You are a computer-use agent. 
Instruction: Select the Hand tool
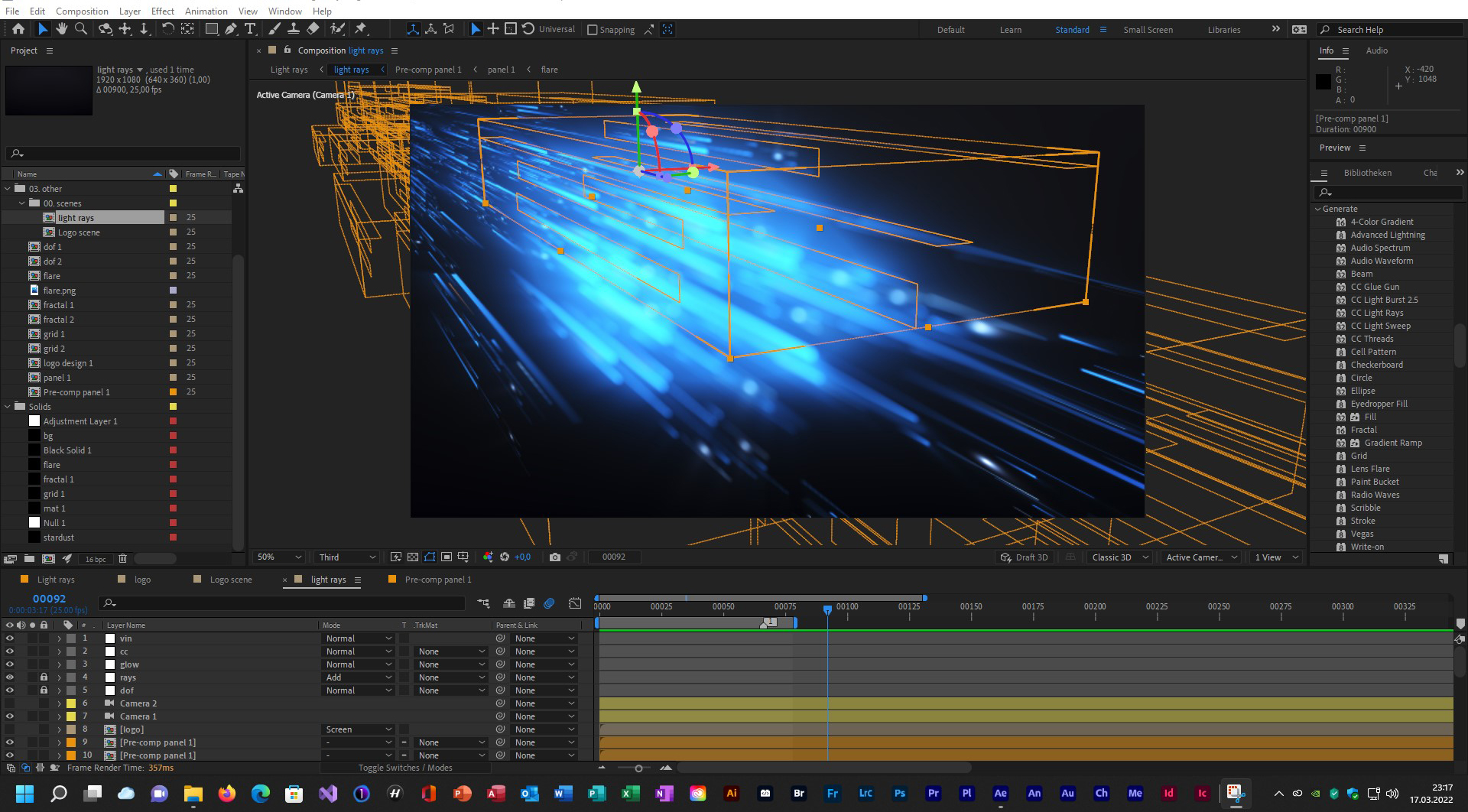(61, 29)
